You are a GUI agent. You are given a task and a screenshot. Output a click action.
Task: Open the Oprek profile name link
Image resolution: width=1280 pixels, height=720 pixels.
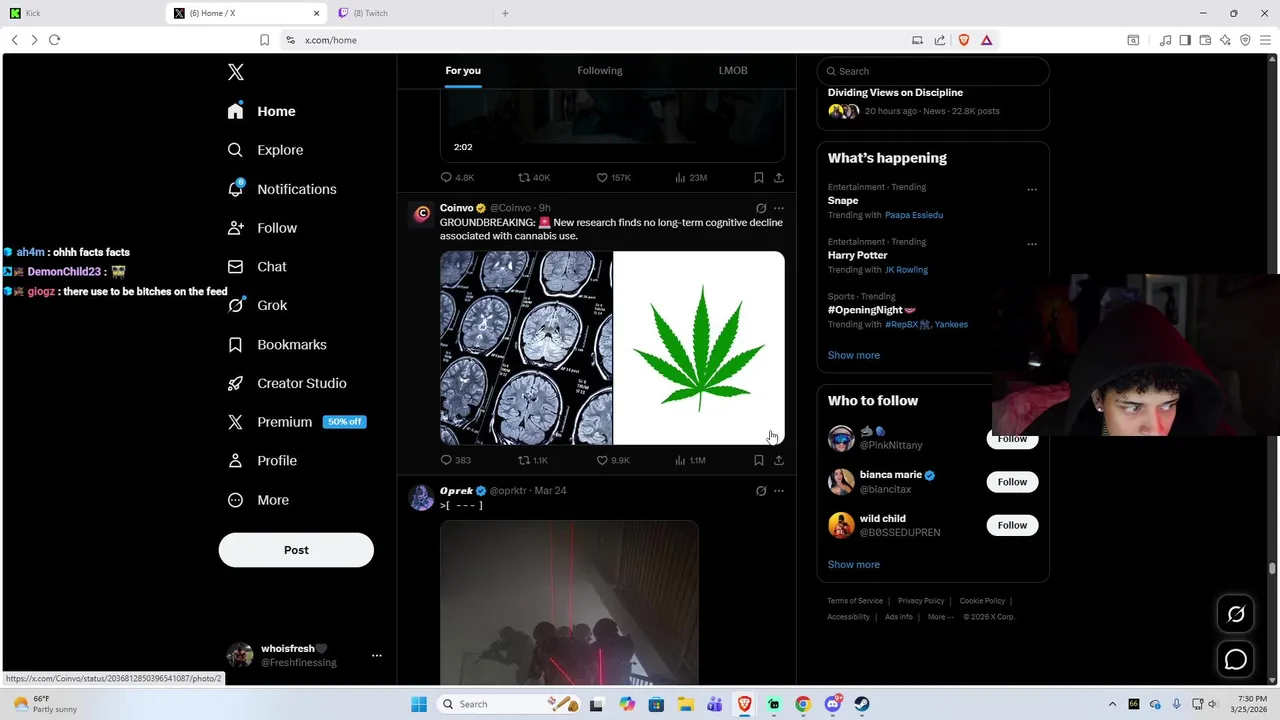(456, 491)
